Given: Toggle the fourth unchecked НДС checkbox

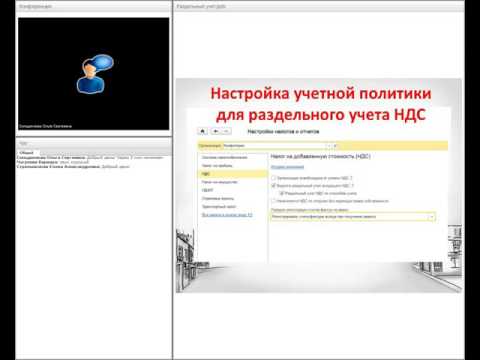Looking at the screenshot, I should tap(273, 201).
